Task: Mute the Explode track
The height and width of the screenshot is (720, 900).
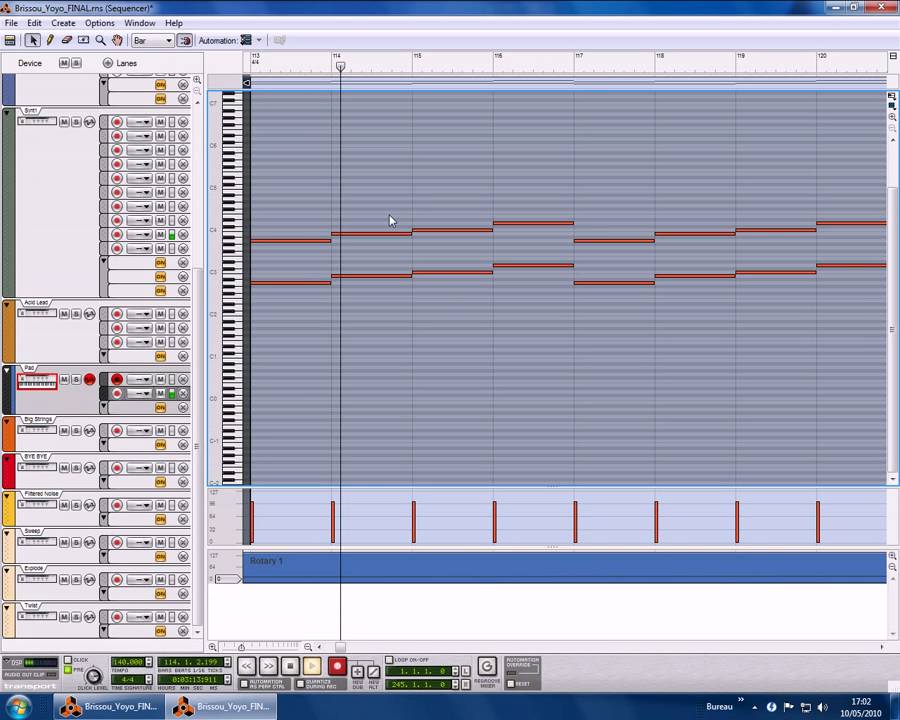Action: pos(64,580)
